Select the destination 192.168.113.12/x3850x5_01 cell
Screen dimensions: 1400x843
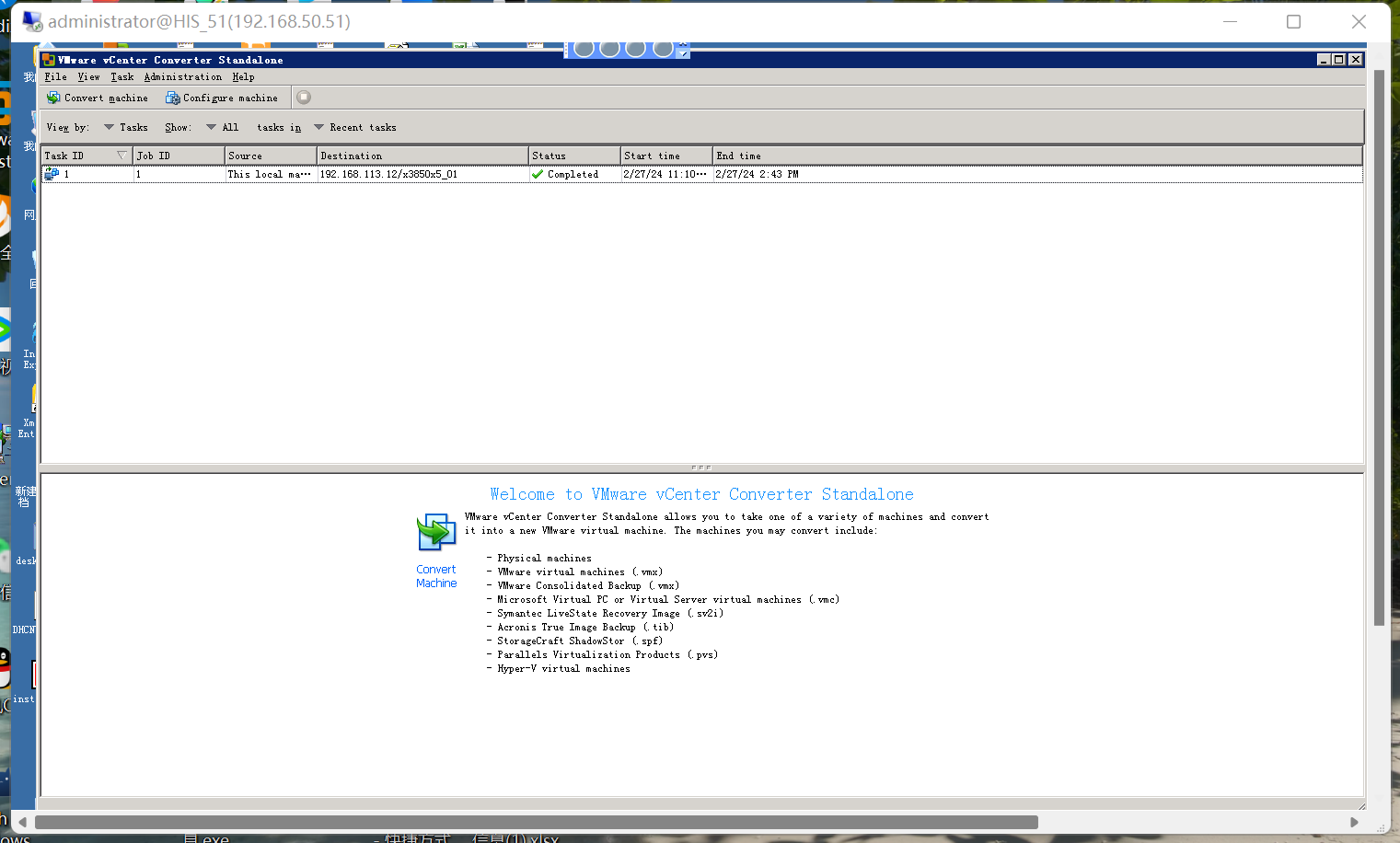coord(422,174)
